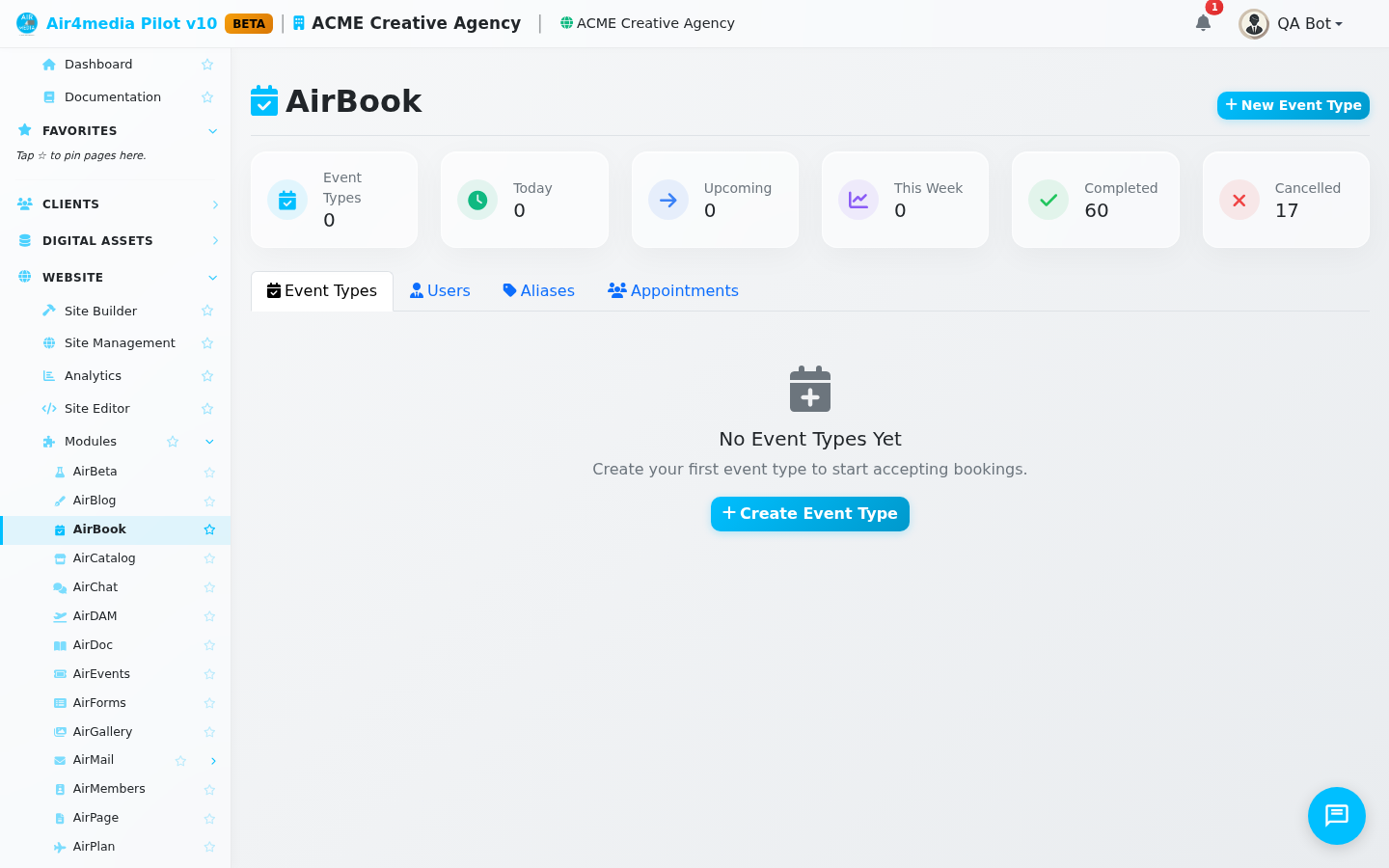Toggle the AirBook favorite star
Image resolution: width=1389 pixels, height=868 pixels.
pos(209,529)
